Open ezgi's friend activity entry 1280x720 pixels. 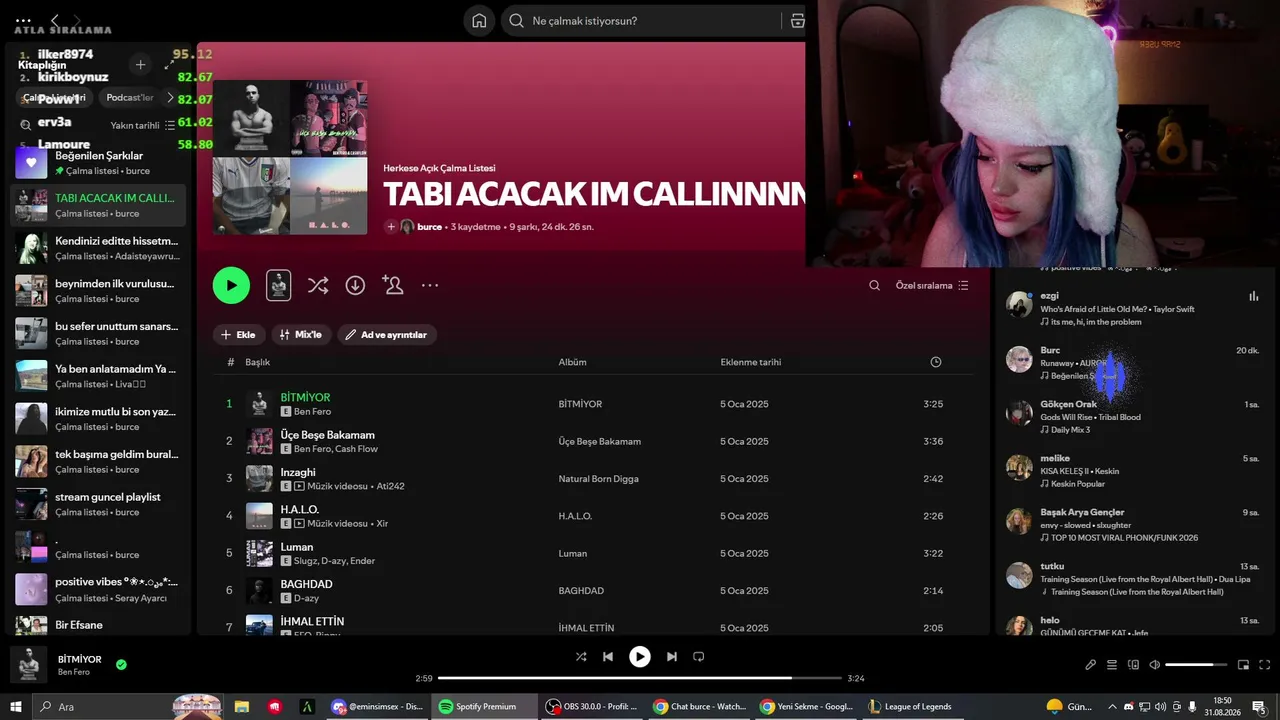click(x=1135, y=309)
